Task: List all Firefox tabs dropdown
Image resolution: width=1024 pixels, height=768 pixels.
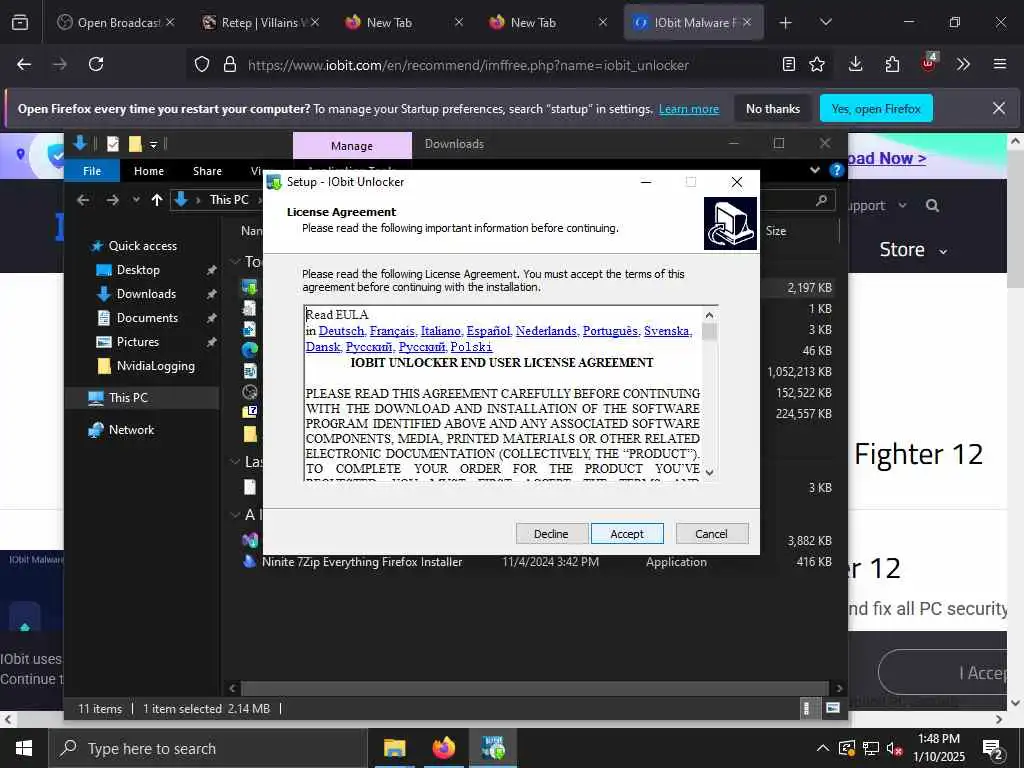Action: point(825,23)
